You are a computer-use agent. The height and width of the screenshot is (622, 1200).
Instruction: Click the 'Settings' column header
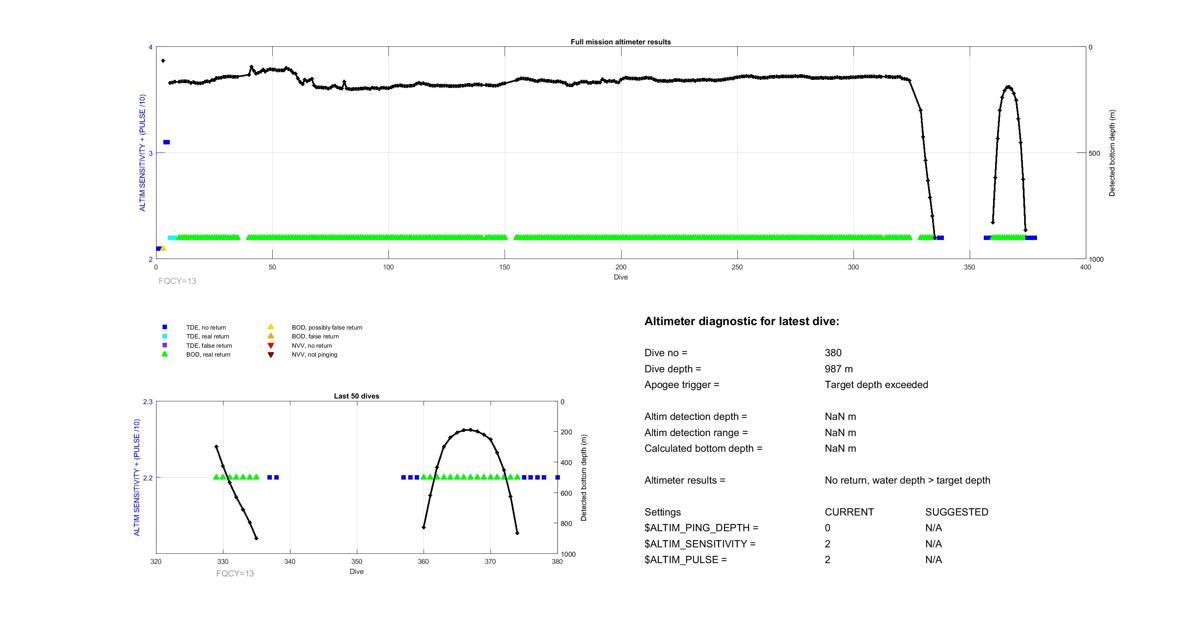663,512
